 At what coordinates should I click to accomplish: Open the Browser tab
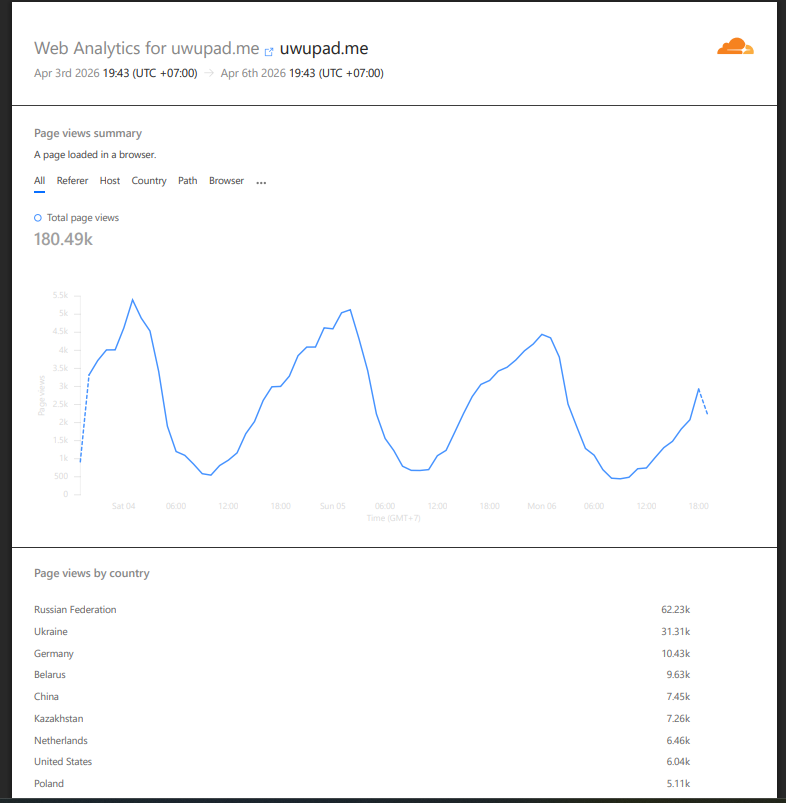click(x=226, y=181)
